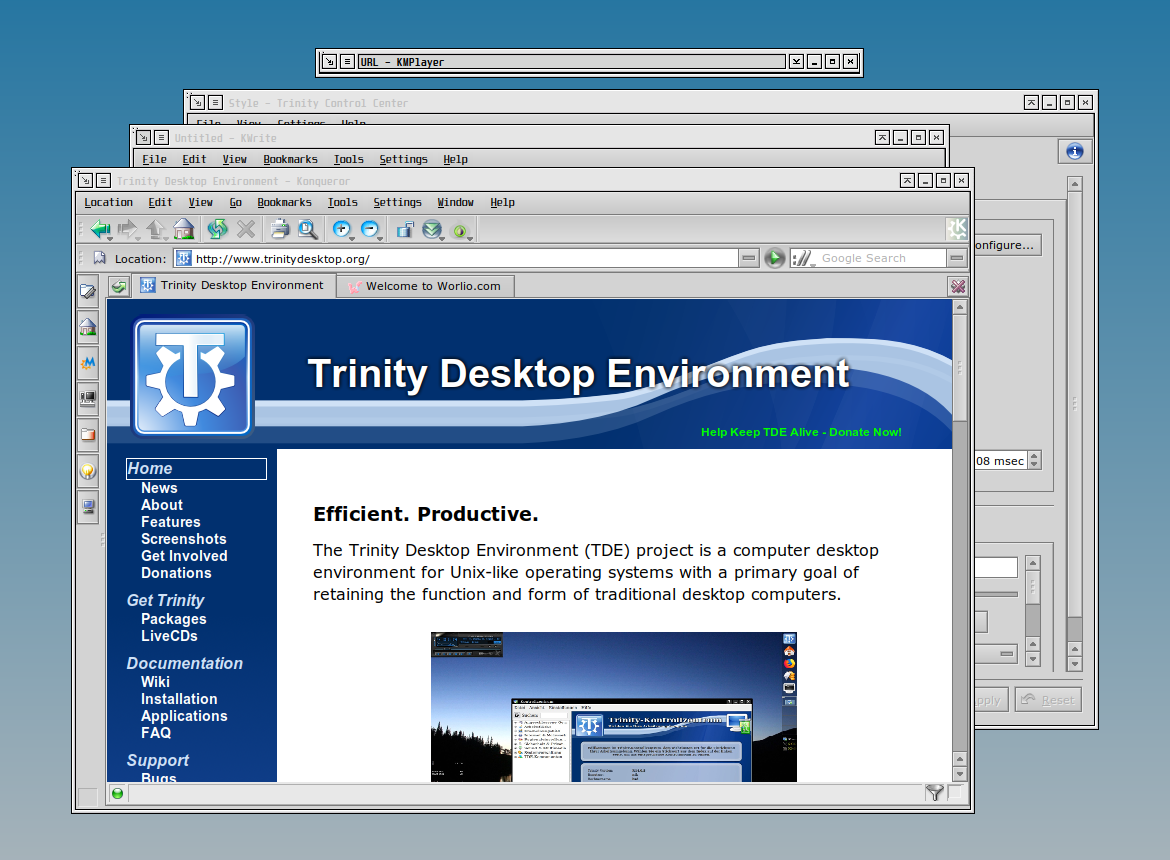Select the Trinity Desktop Environment tab

pyautogui.click(x=233, y=286)
